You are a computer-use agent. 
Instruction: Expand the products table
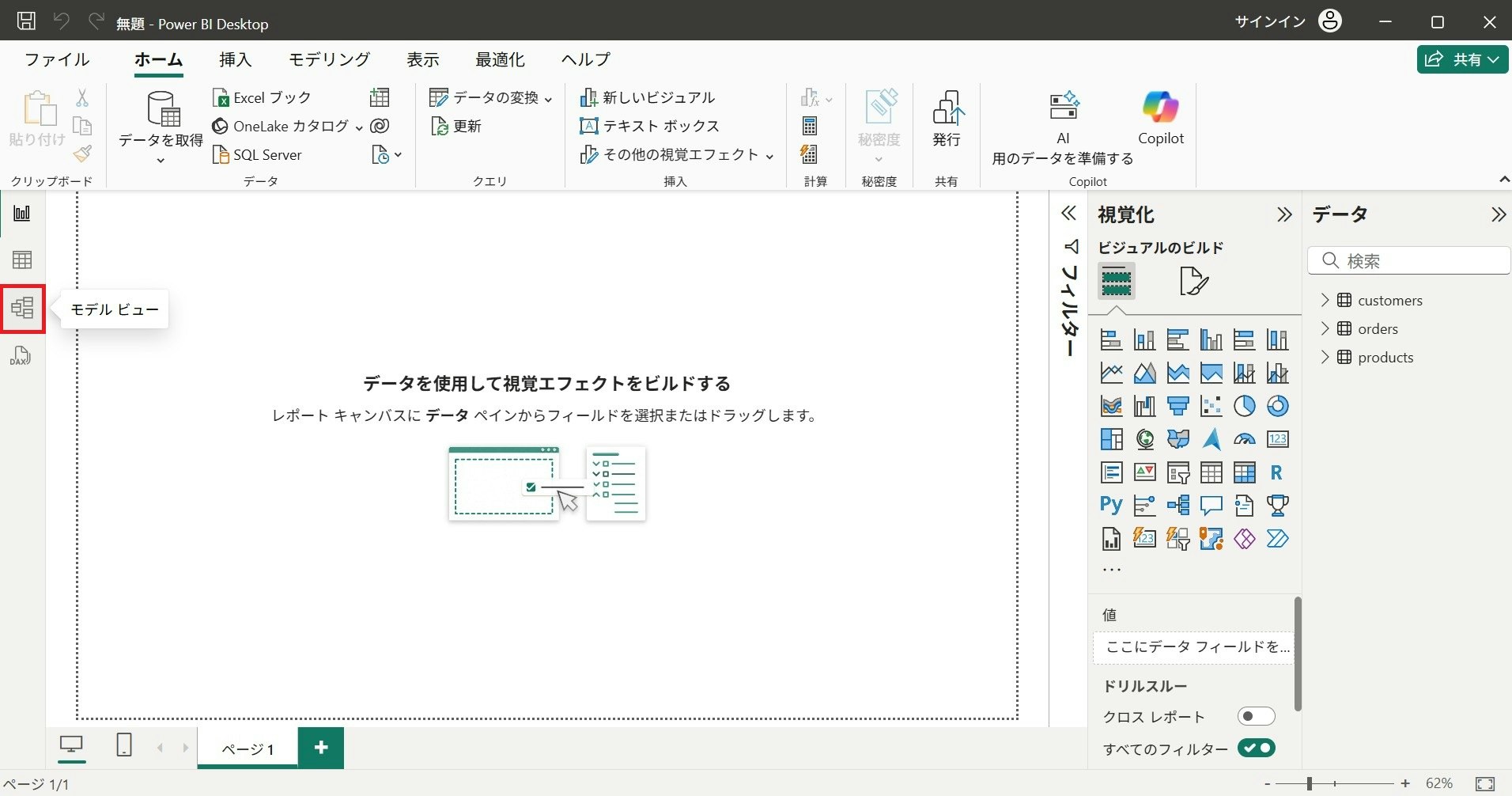[x=1325, y=357]
